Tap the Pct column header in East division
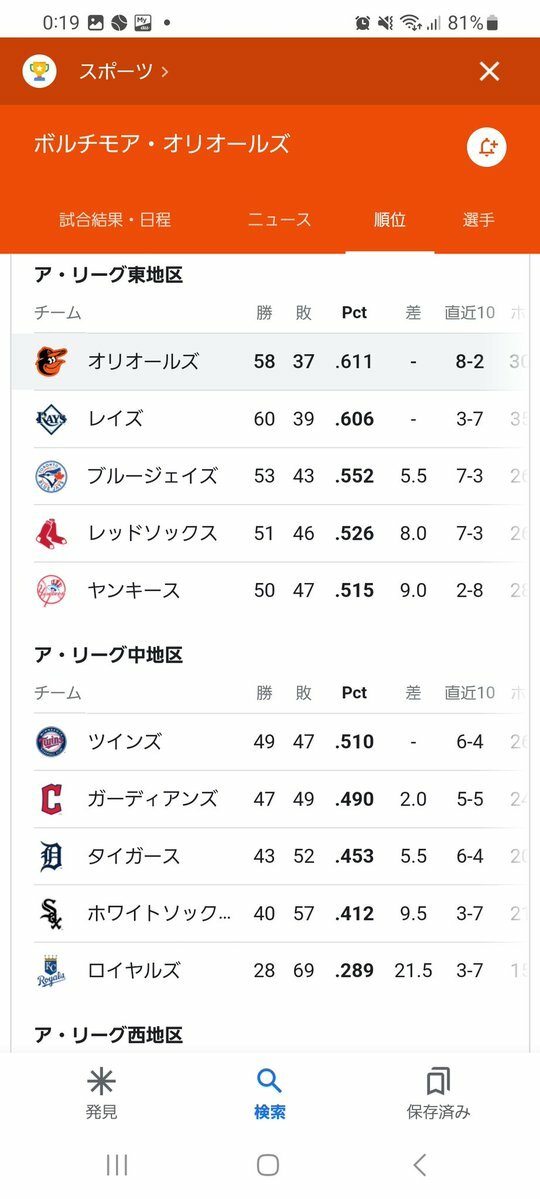The width and height of the screenshot is (540, 1199). 354,312
